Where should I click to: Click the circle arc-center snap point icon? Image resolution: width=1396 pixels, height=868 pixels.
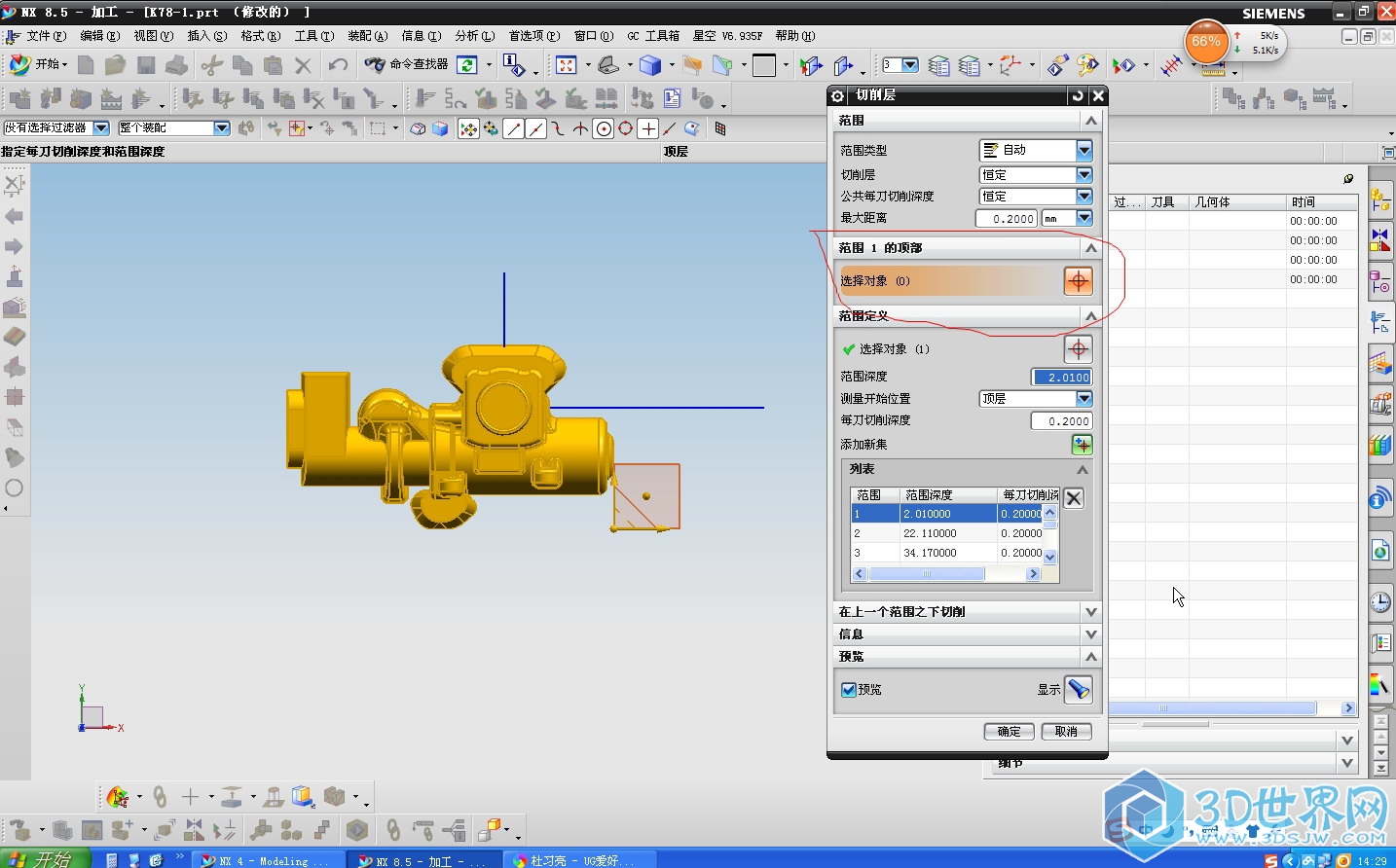point(604,128)
